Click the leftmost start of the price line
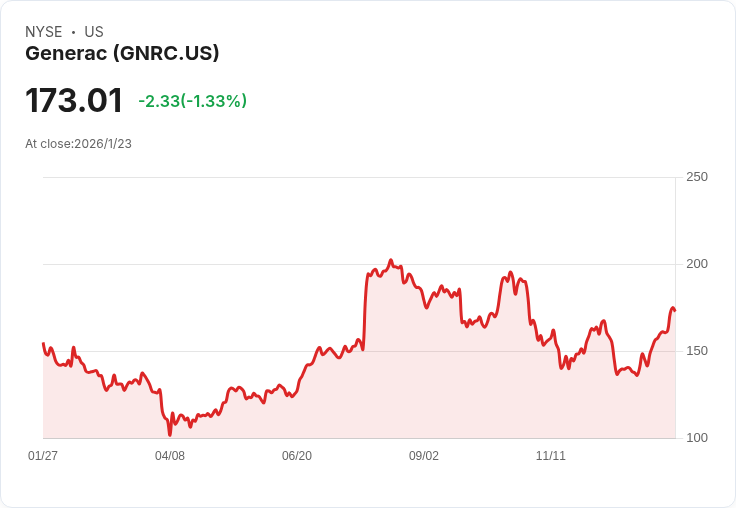The height and width of the screenshot is (508, 736). click(x=43, y=343)
